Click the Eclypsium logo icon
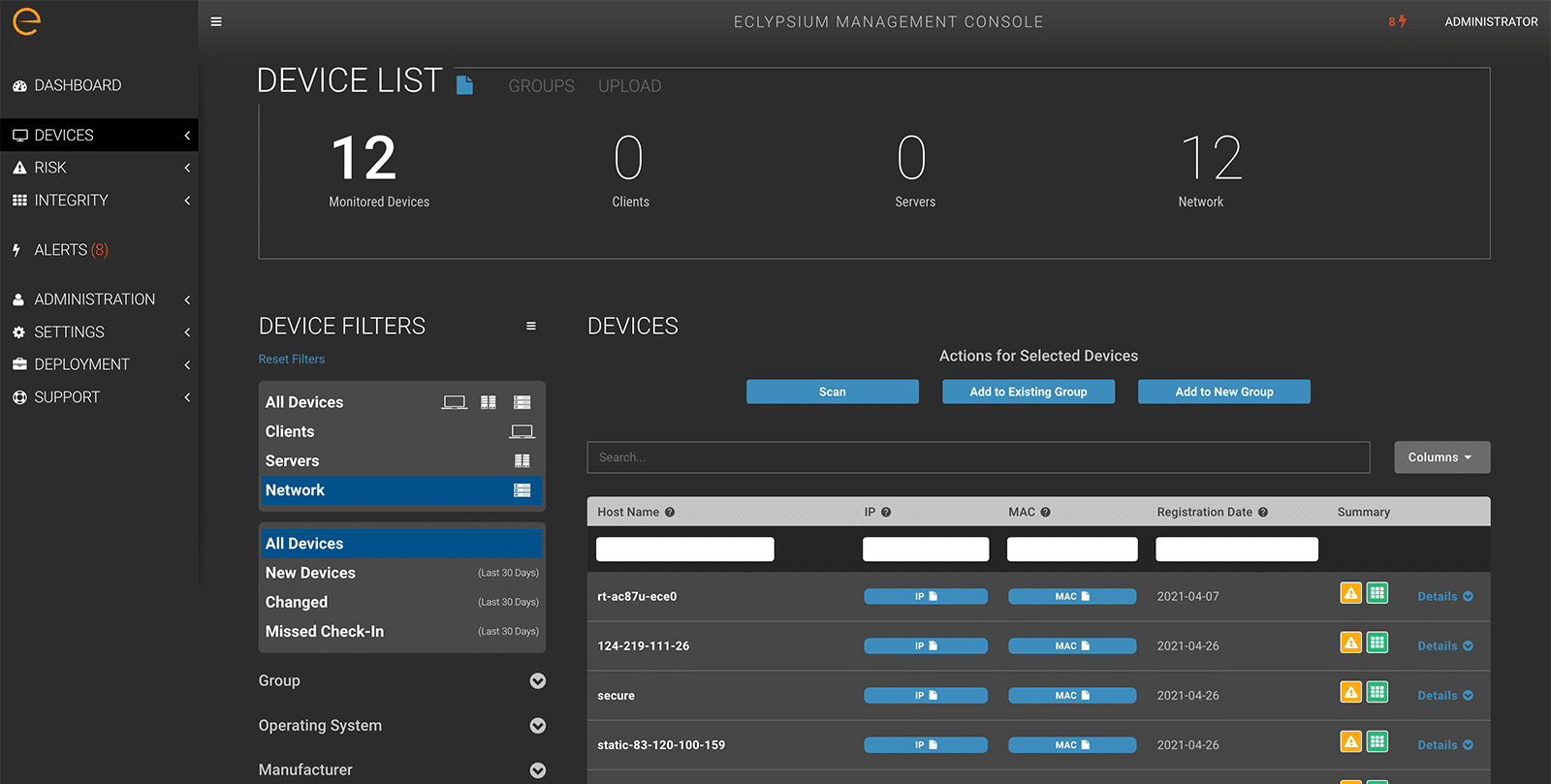This screenshot has width=1551, height=784. pos(26,21)
